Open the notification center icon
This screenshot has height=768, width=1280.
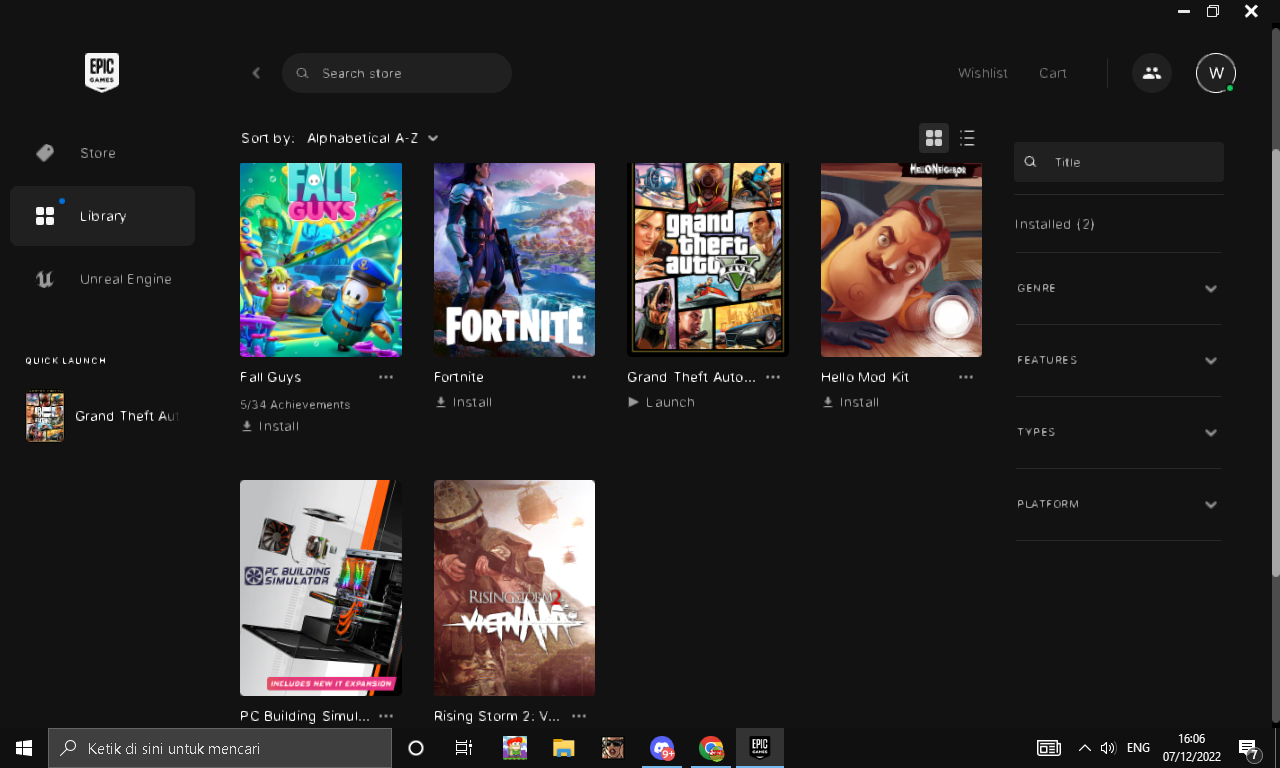coord(1248,748)
